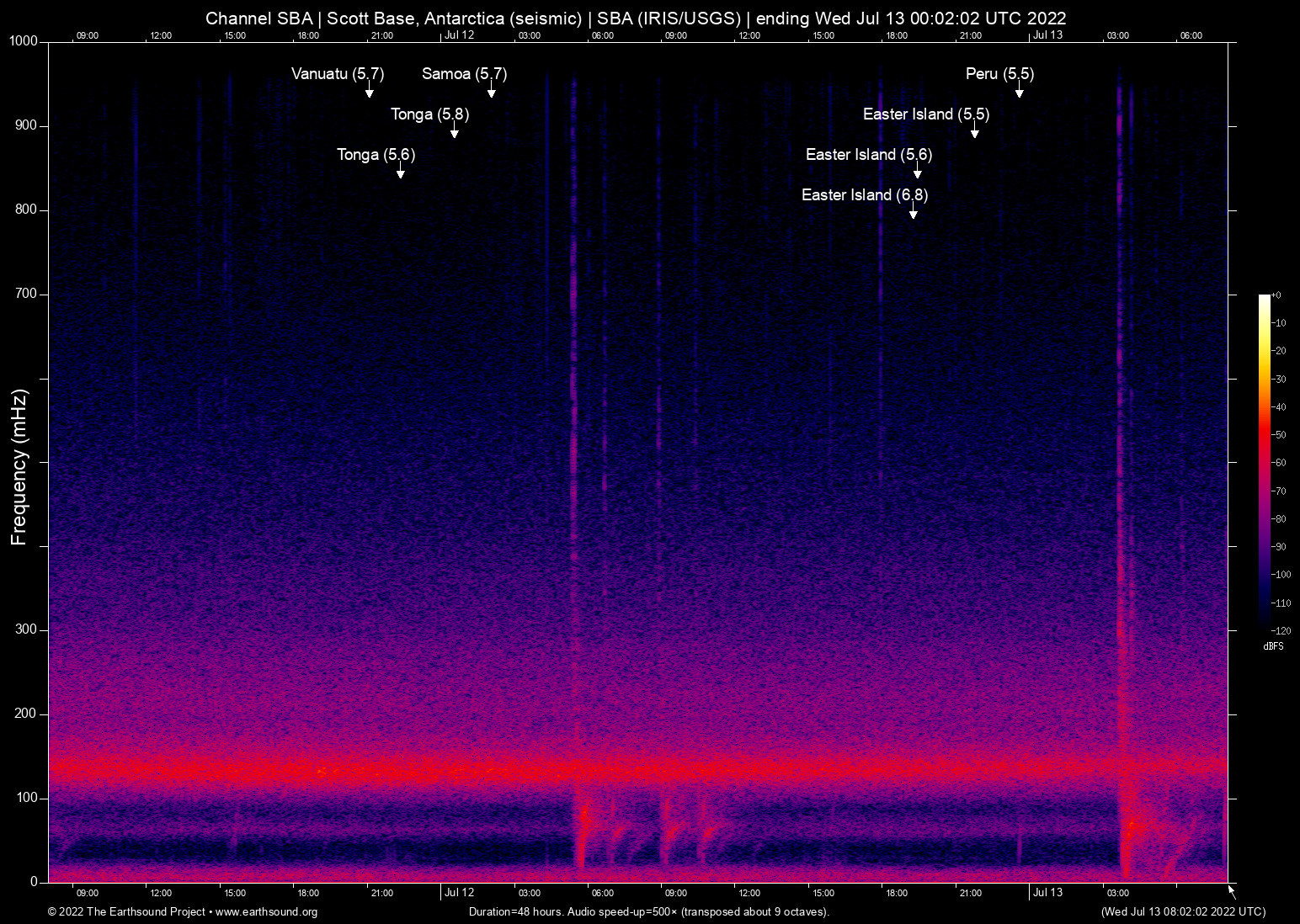This screenshot has height=924, width=1300.
Task: Click the arrow under Easter Island (5.6)
Action: pyautogui.click(x=917, y=173)
